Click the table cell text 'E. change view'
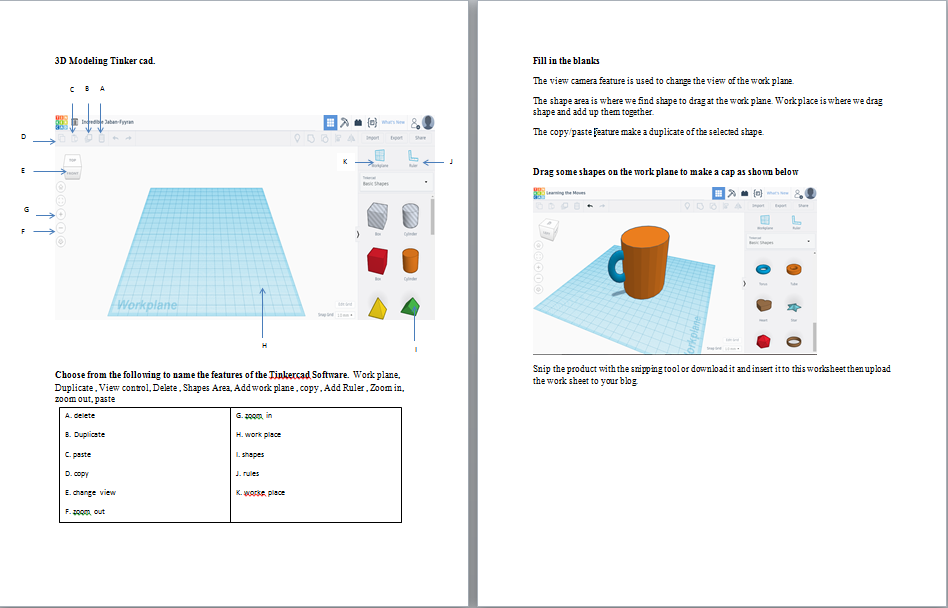The height and width of the screenshot is (608, 948). pyautogui.click(x=90, y=493)
